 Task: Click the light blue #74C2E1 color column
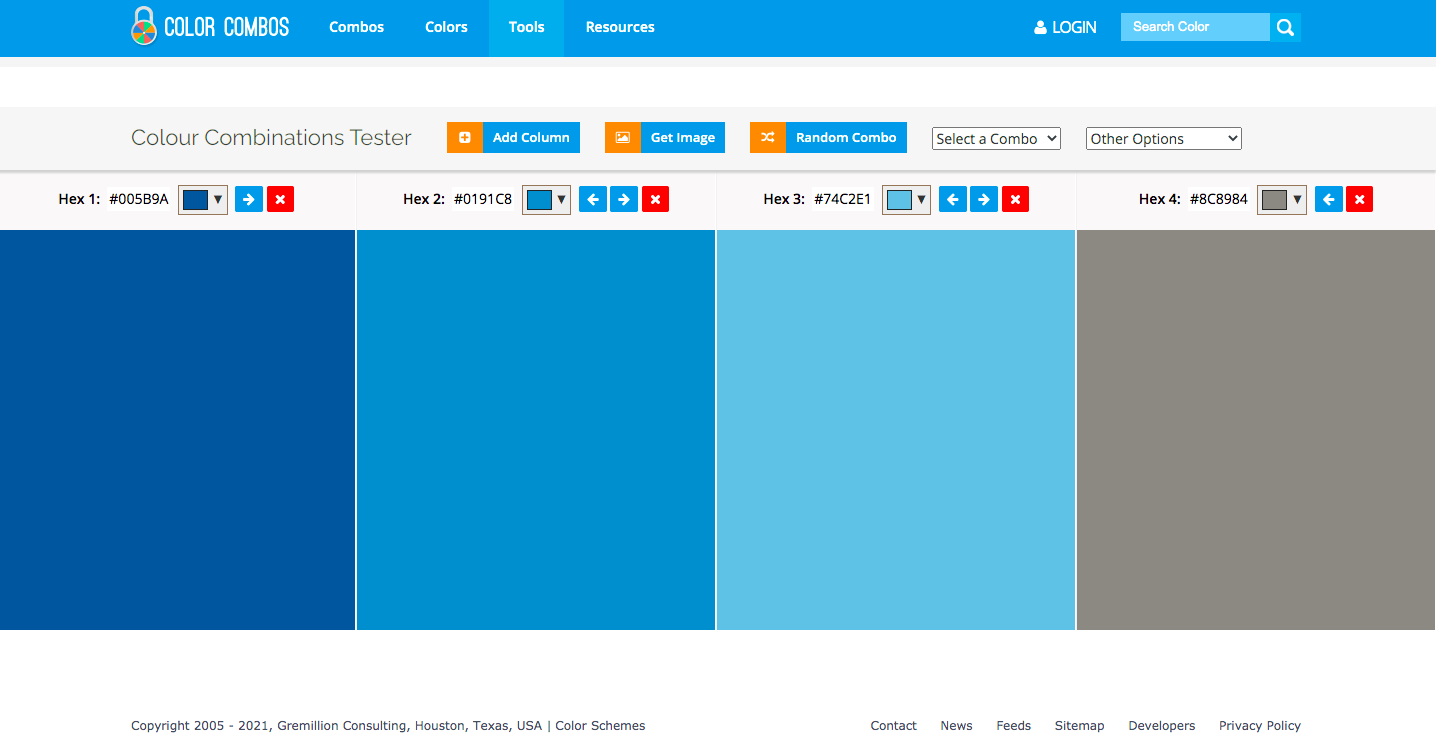click(x=896, y=430)
